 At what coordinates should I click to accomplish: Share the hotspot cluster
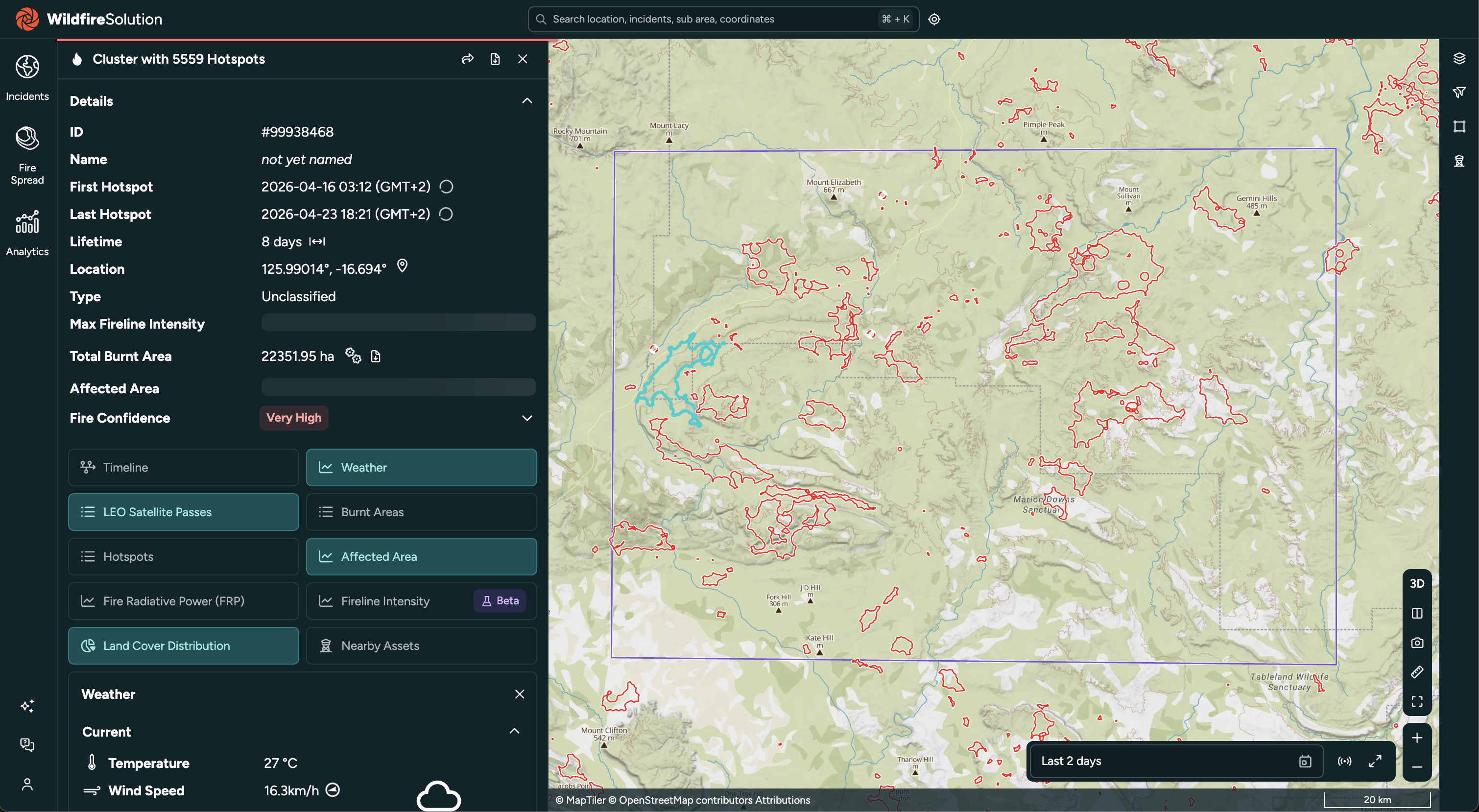click(467, 59)
